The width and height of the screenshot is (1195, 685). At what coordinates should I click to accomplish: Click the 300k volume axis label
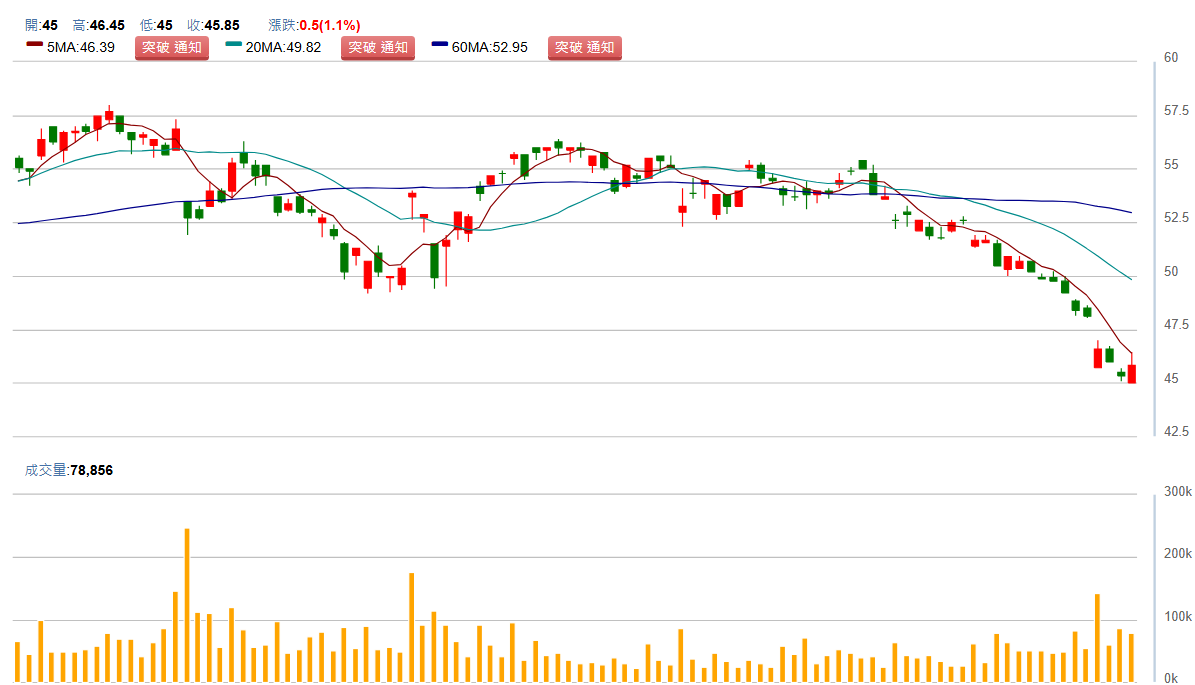point(1177,491)
